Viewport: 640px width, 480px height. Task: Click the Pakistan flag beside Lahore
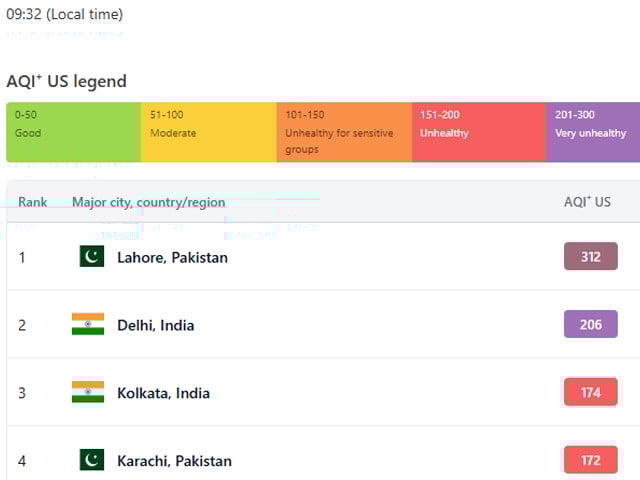[x=91, y=257]
